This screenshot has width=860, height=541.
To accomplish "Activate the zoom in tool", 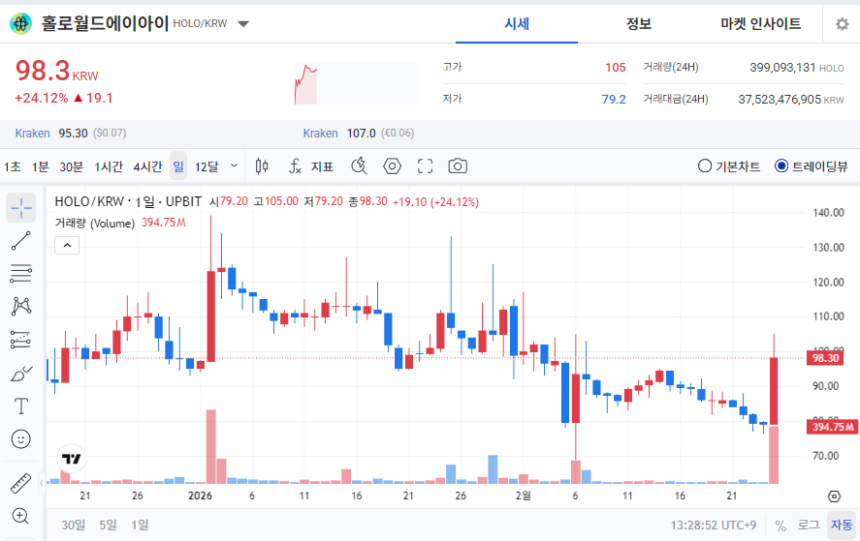I will 21,516.
